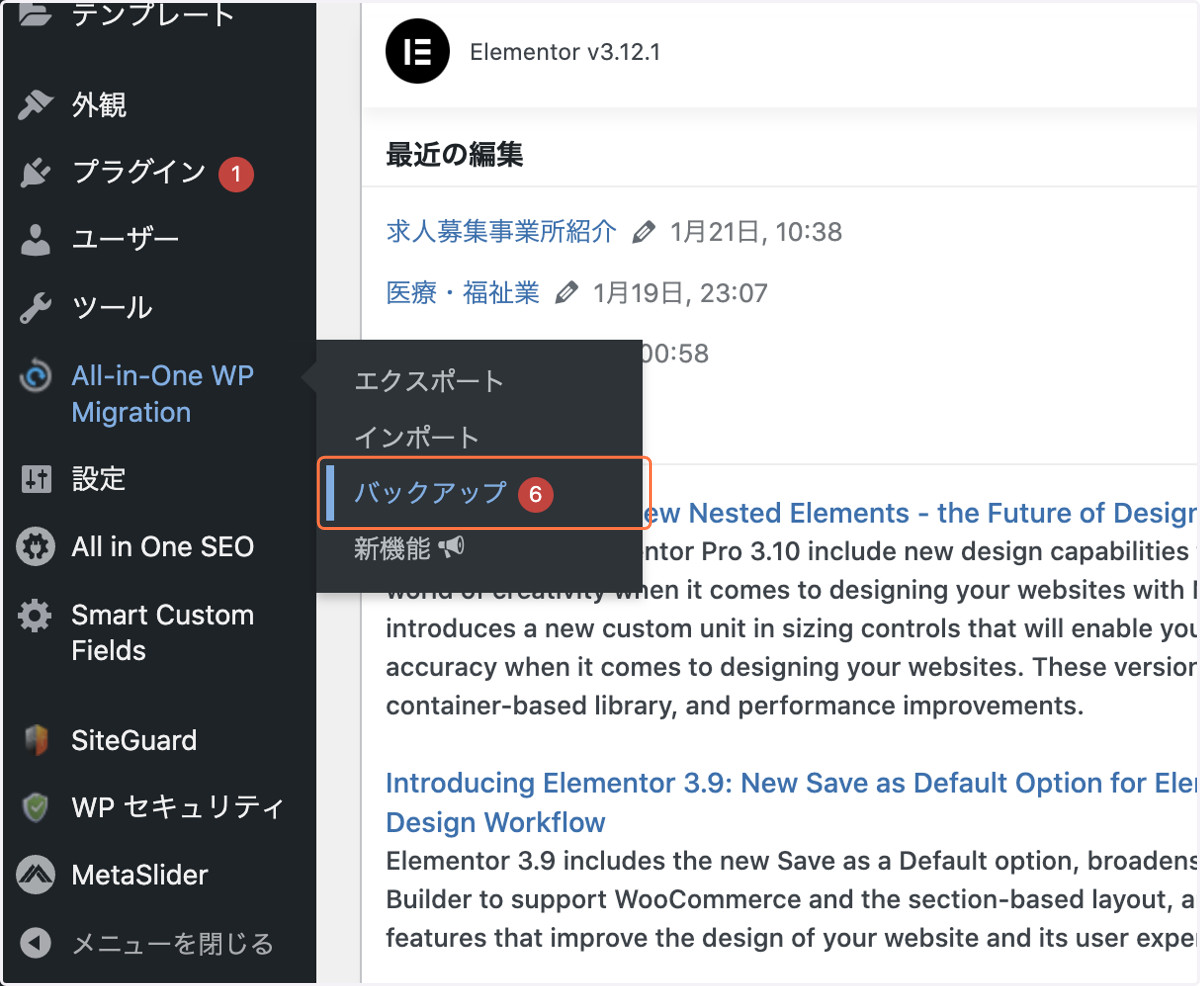Click メニューを閉じる to collapse sidebar
The width and height of the screenshot is (1200, 986).
172,943
